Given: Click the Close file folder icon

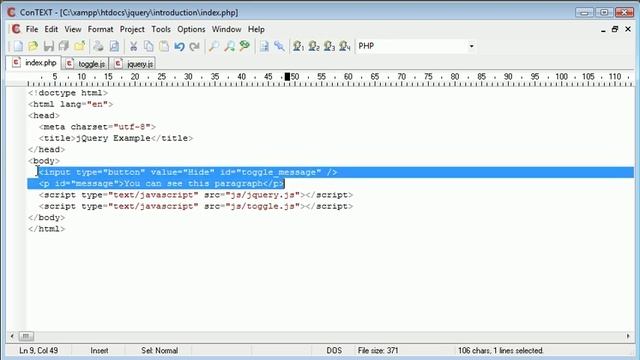Looking at the screenshot, I should [79, 46].
